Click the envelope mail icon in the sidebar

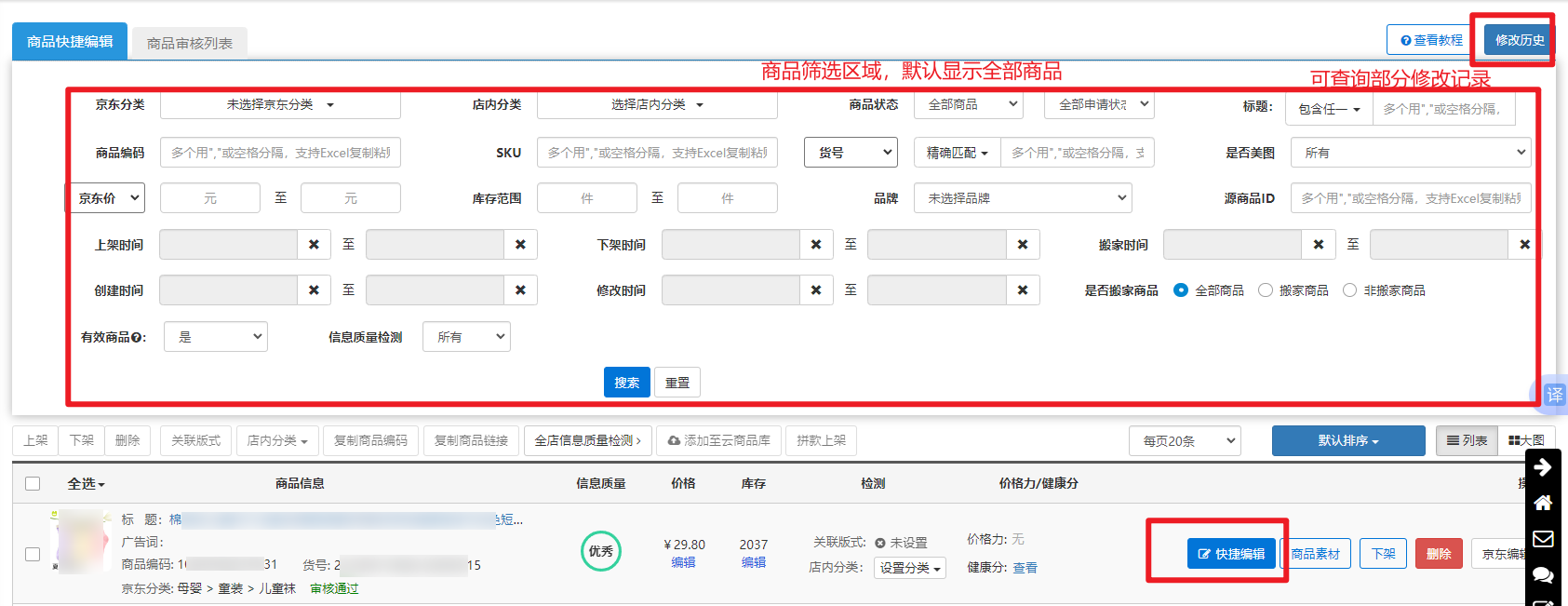(1542, 539)
